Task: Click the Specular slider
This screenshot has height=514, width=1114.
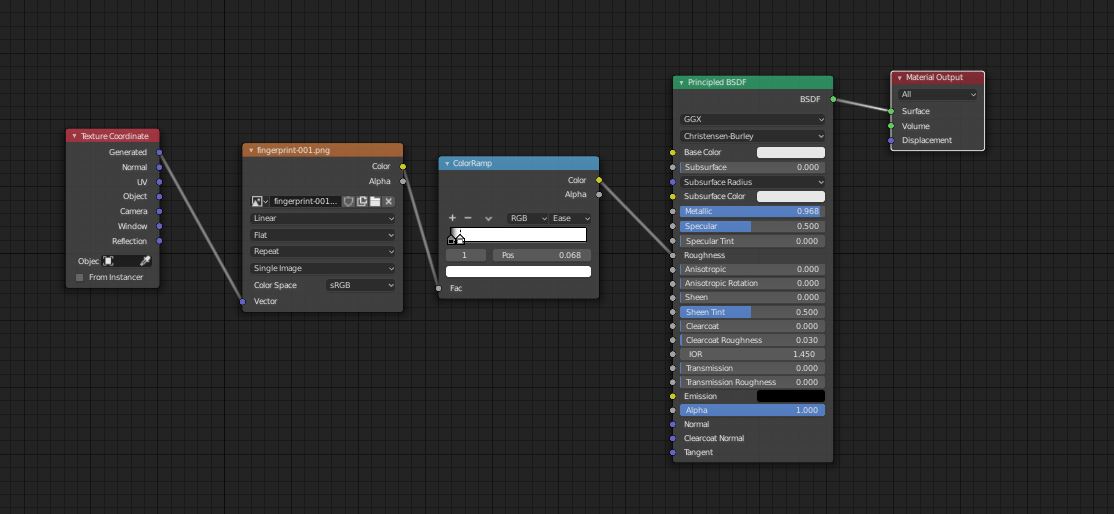Action: pos(752,226)
